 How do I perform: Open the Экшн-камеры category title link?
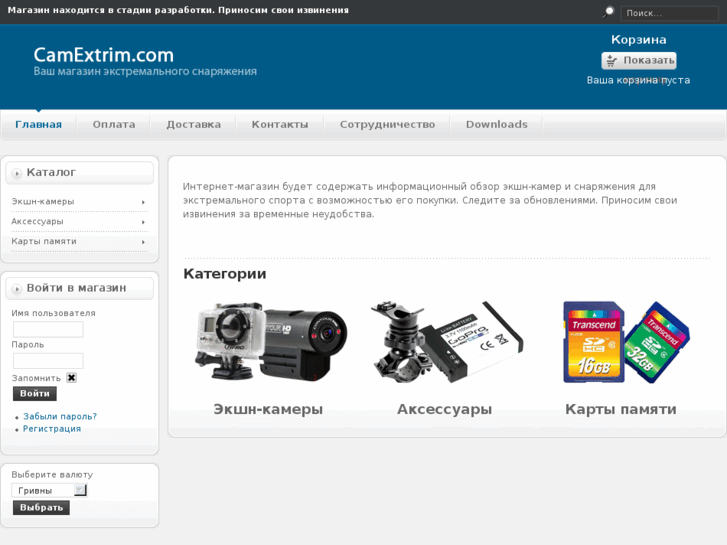(x=268, y=409)
